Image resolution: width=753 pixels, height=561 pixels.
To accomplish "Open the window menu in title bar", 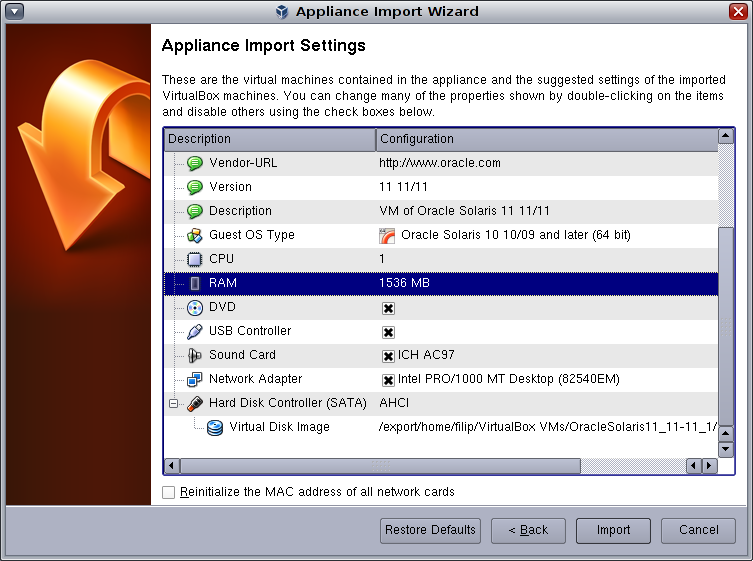I will [x=15, y=11].
